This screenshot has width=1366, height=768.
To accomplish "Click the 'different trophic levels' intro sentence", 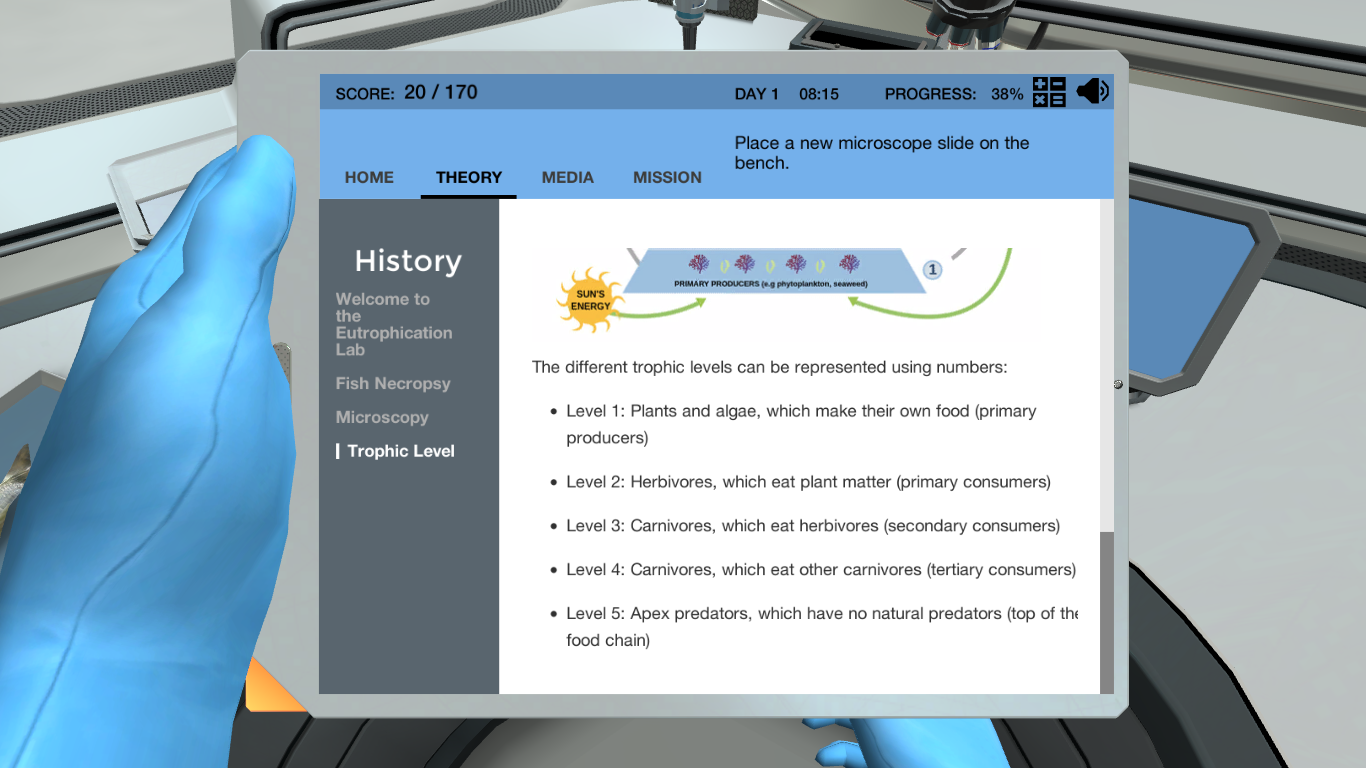I will (x=770, y=367).
